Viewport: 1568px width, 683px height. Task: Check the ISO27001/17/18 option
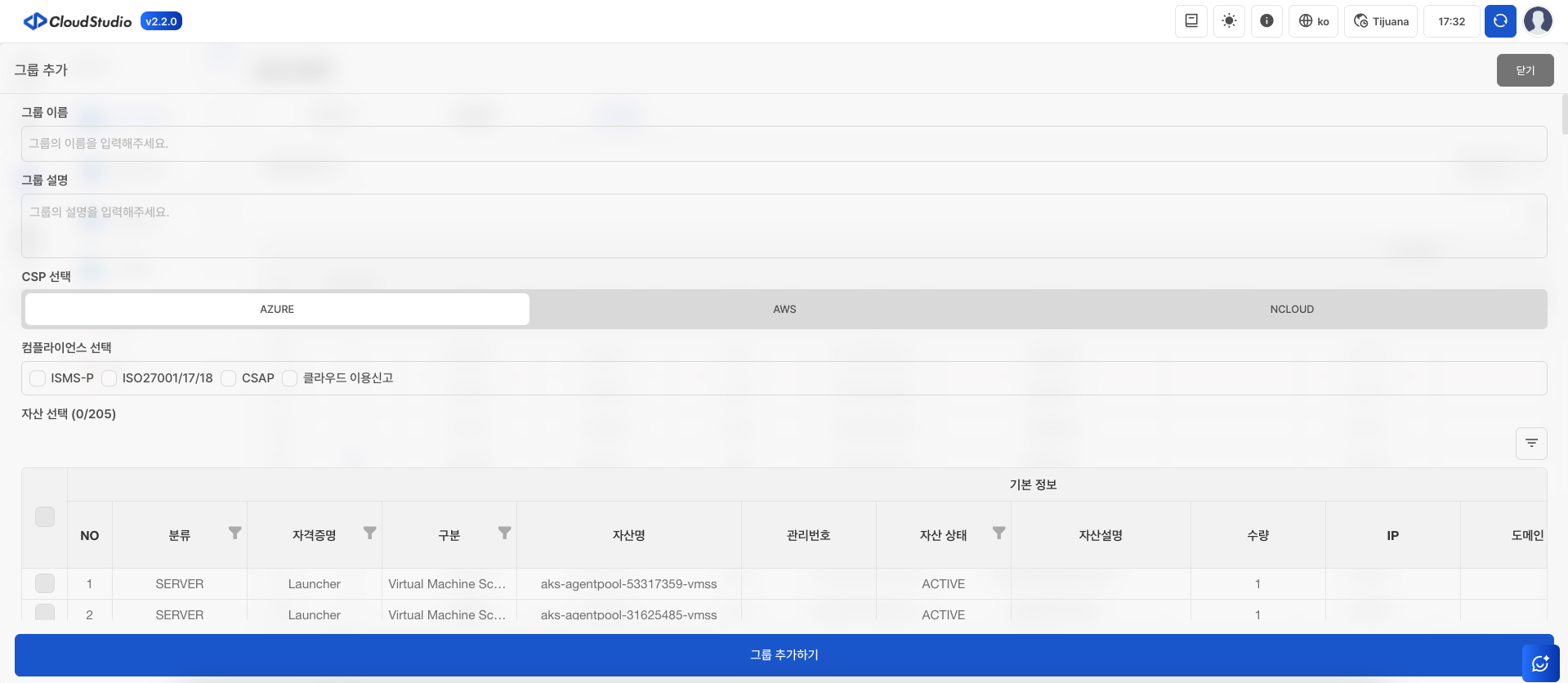point(109,378)
